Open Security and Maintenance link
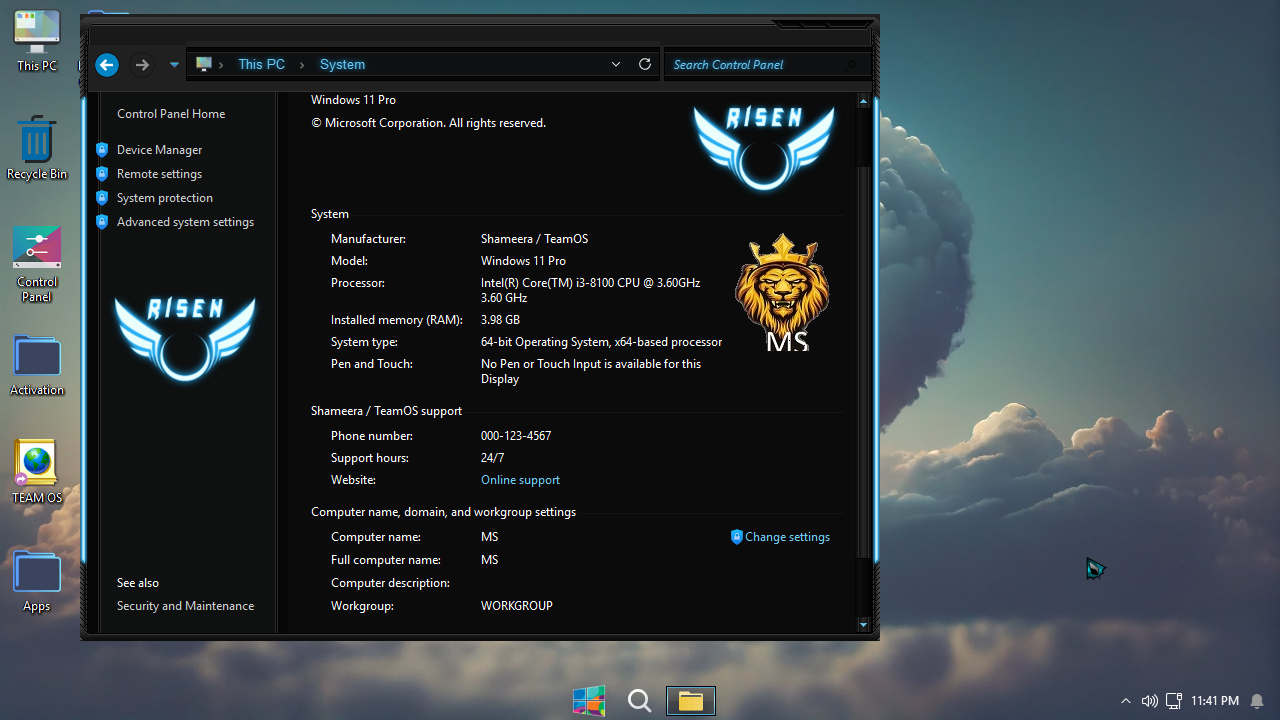 pos(185,606)
